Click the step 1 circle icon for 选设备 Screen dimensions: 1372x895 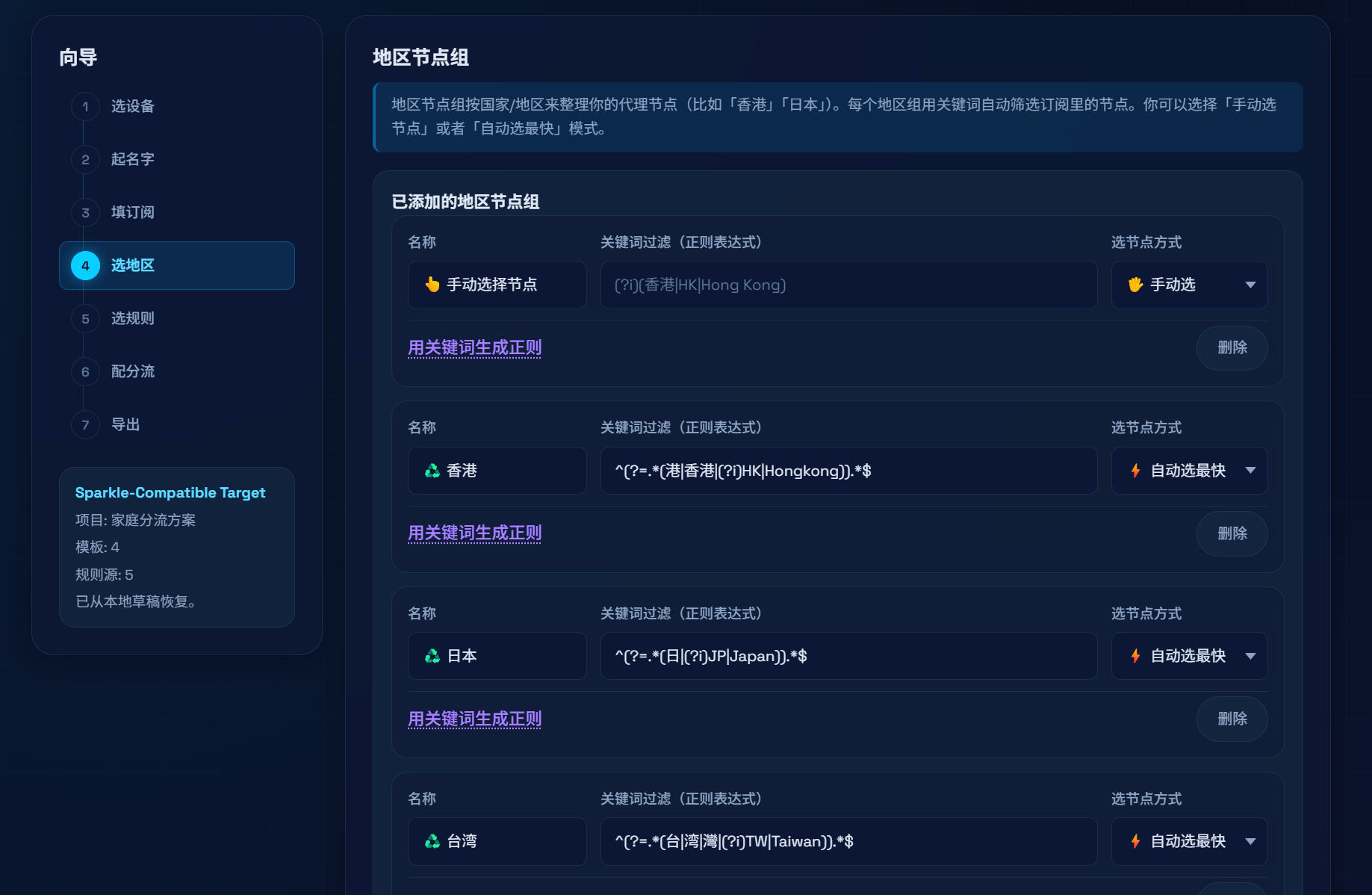85,106
